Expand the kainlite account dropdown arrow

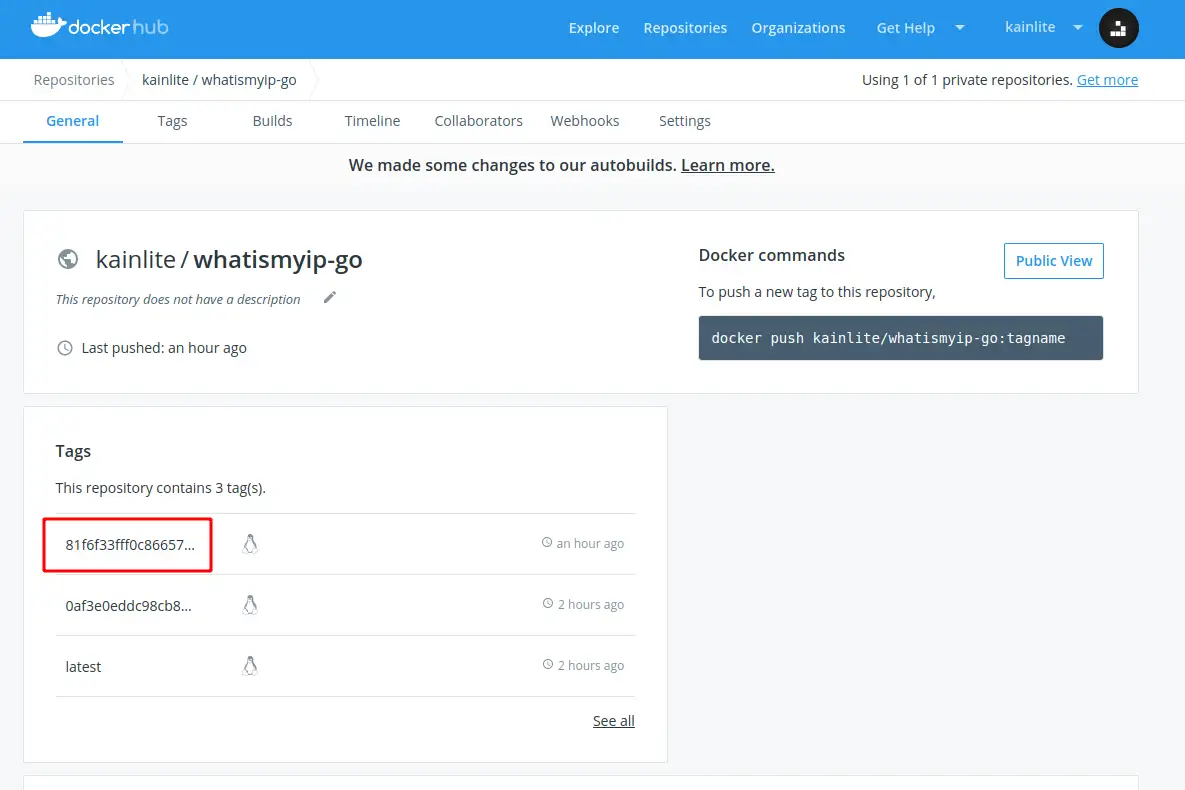(x=1078, y=27)
